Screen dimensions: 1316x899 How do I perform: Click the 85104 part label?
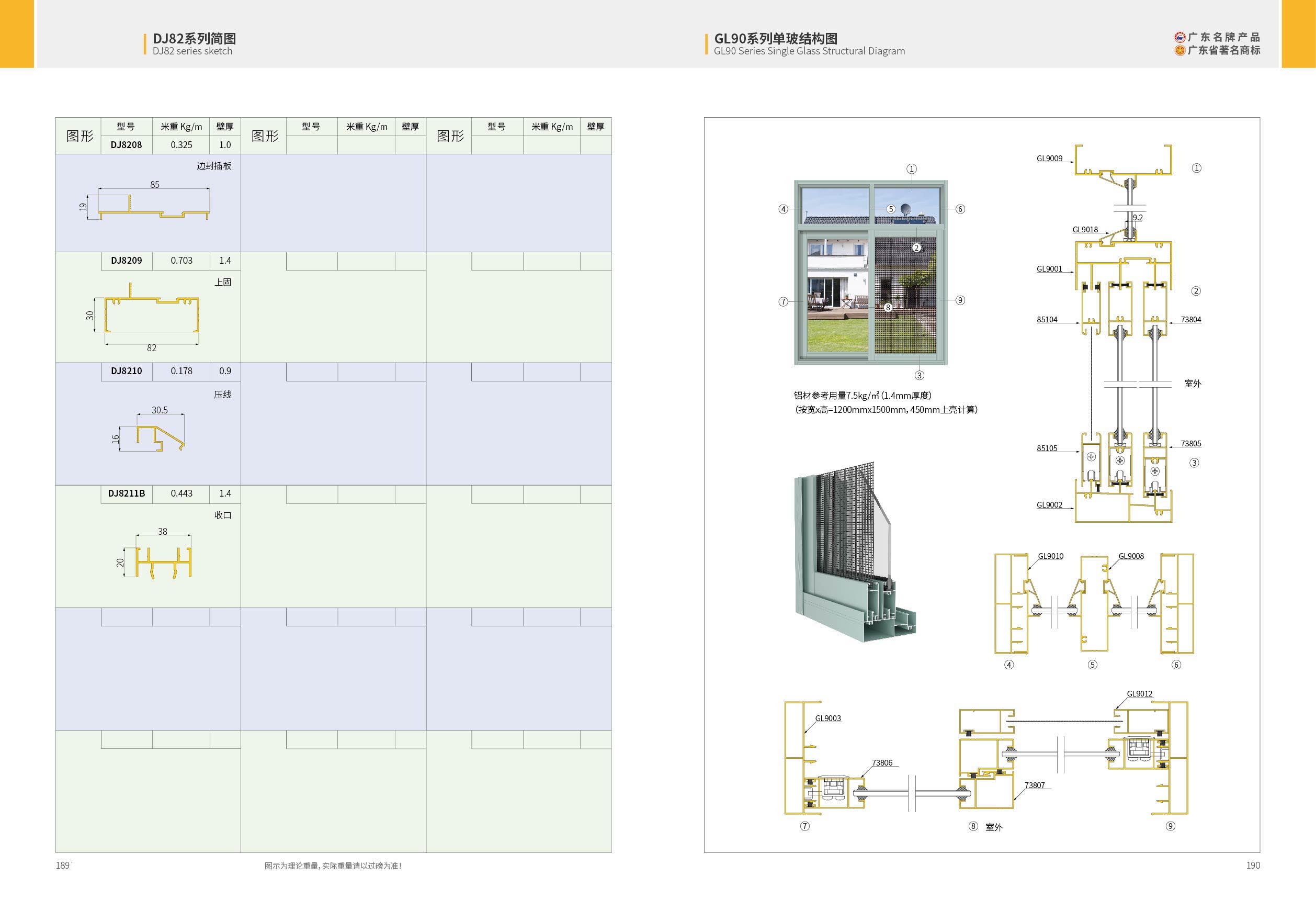coord(1047,320)
